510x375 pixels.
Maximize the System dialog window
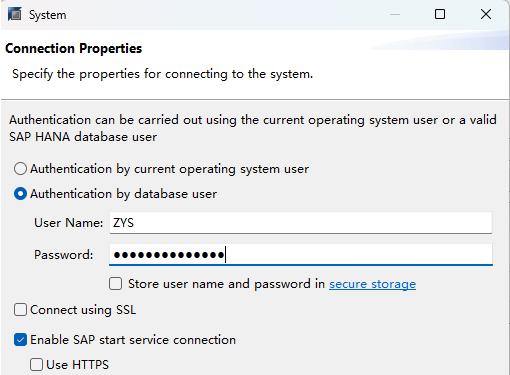(440, 14)
